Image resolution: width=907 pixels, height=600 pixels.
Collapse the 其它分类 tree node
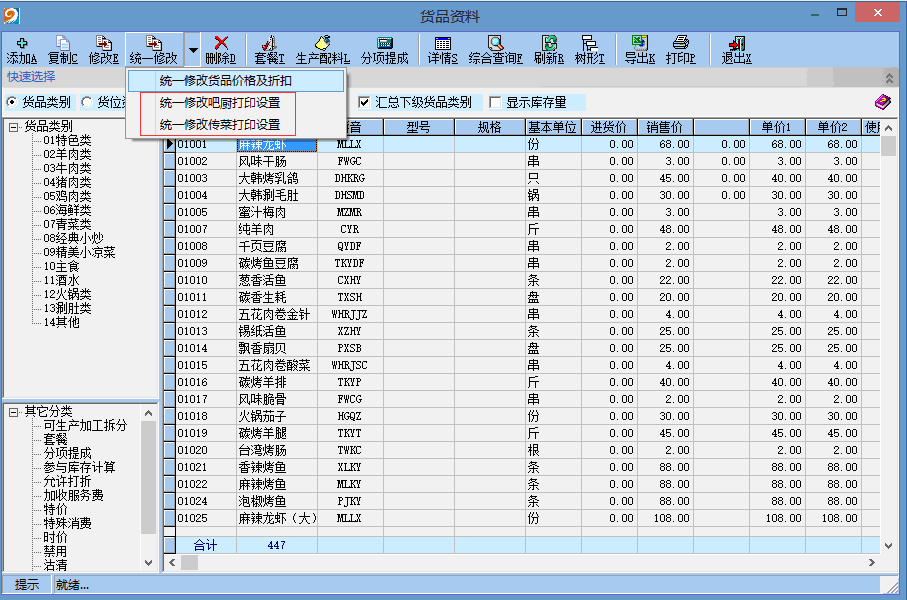[13, 412]
